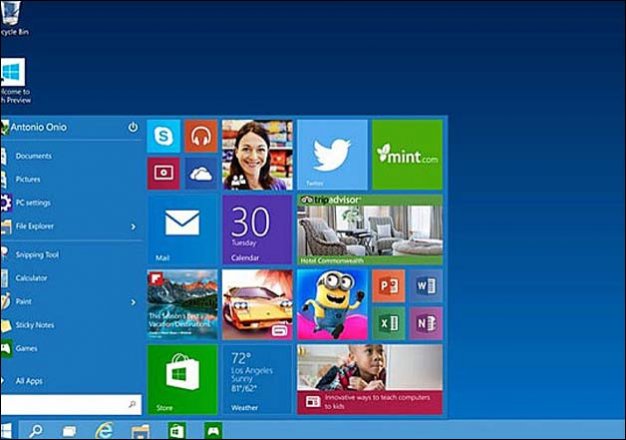Screen dimensions: 626x440
Task: Click the Start menu search box
Action: point(70,404)
